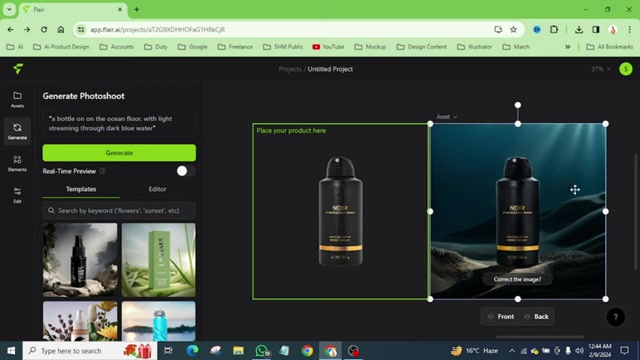Select the Generate tool in sidebar

[17, 131]
